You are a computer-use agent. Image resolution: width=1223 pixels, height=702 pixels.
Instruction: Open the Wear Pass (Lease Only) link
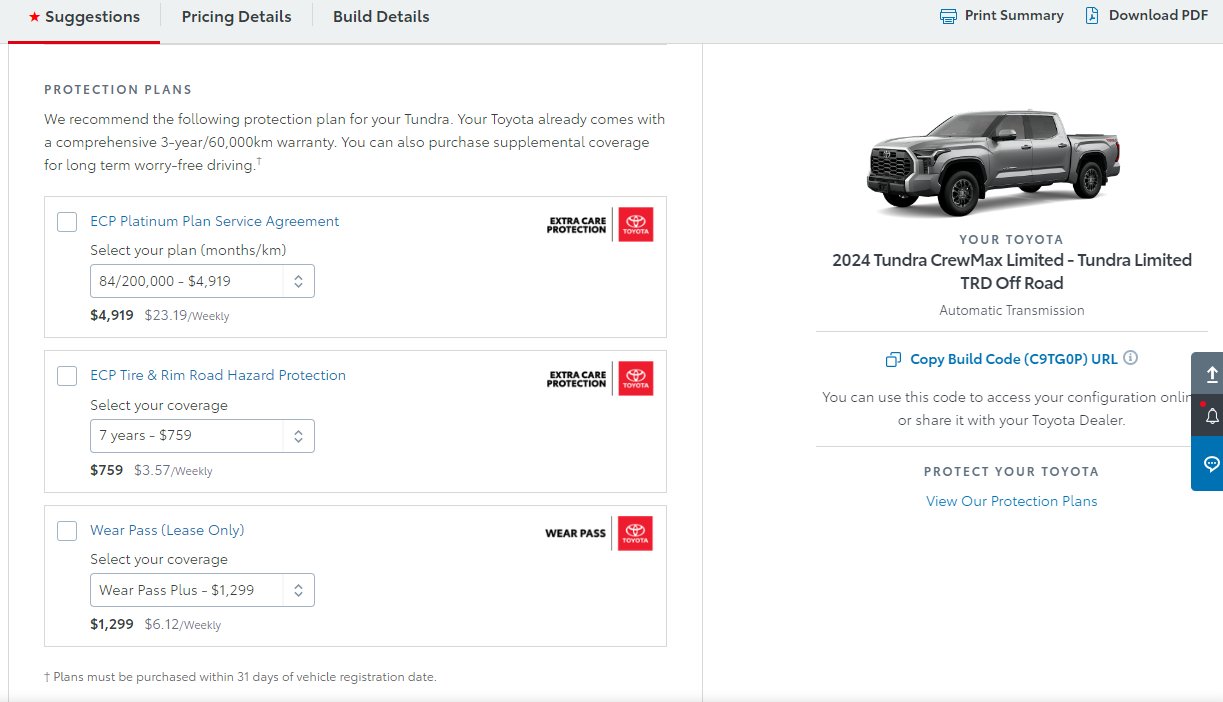[x=167, y=530]
